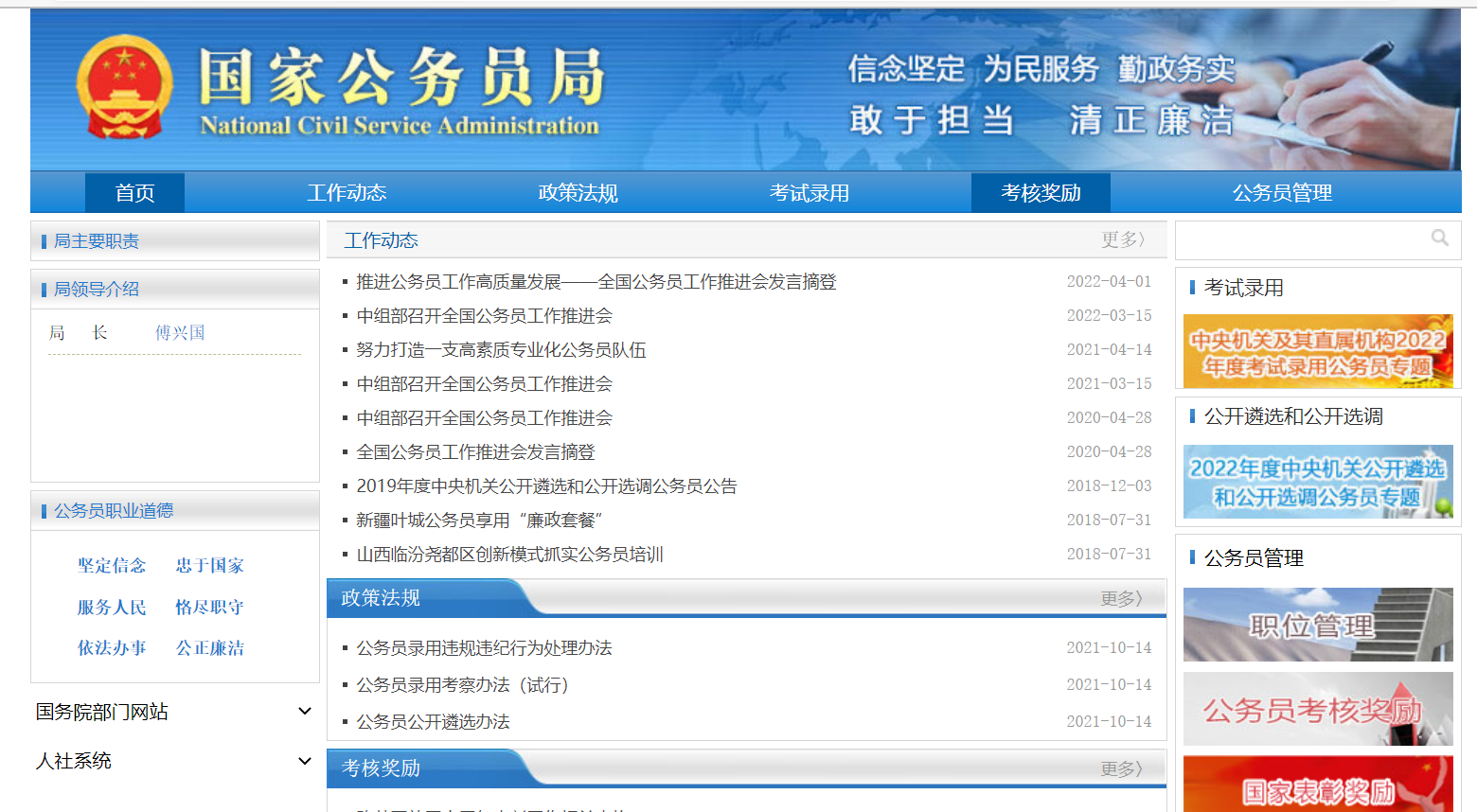Switch to the 考试录用 tab

810,192
